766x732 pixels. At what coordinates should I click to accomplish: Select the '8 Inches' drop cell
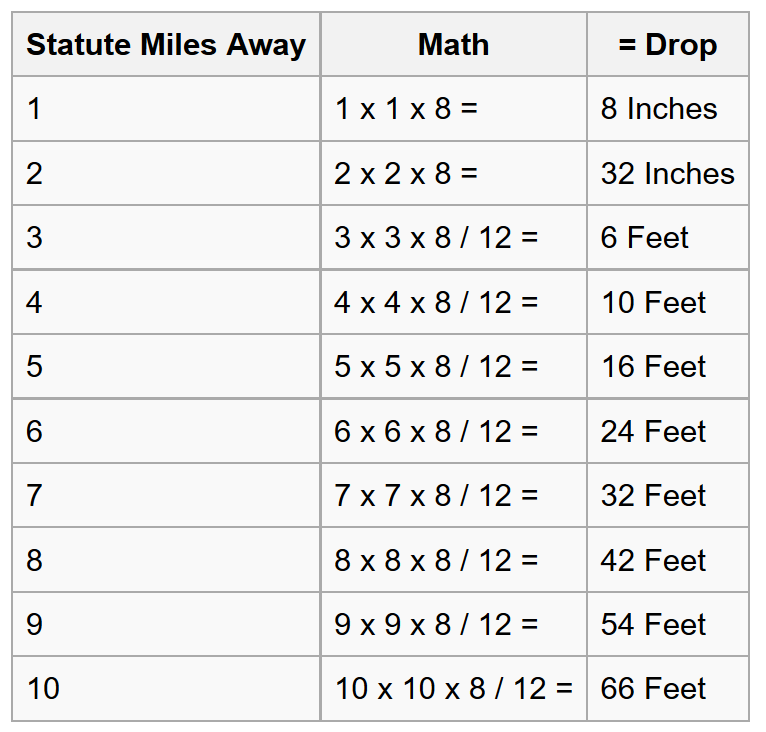659,109
